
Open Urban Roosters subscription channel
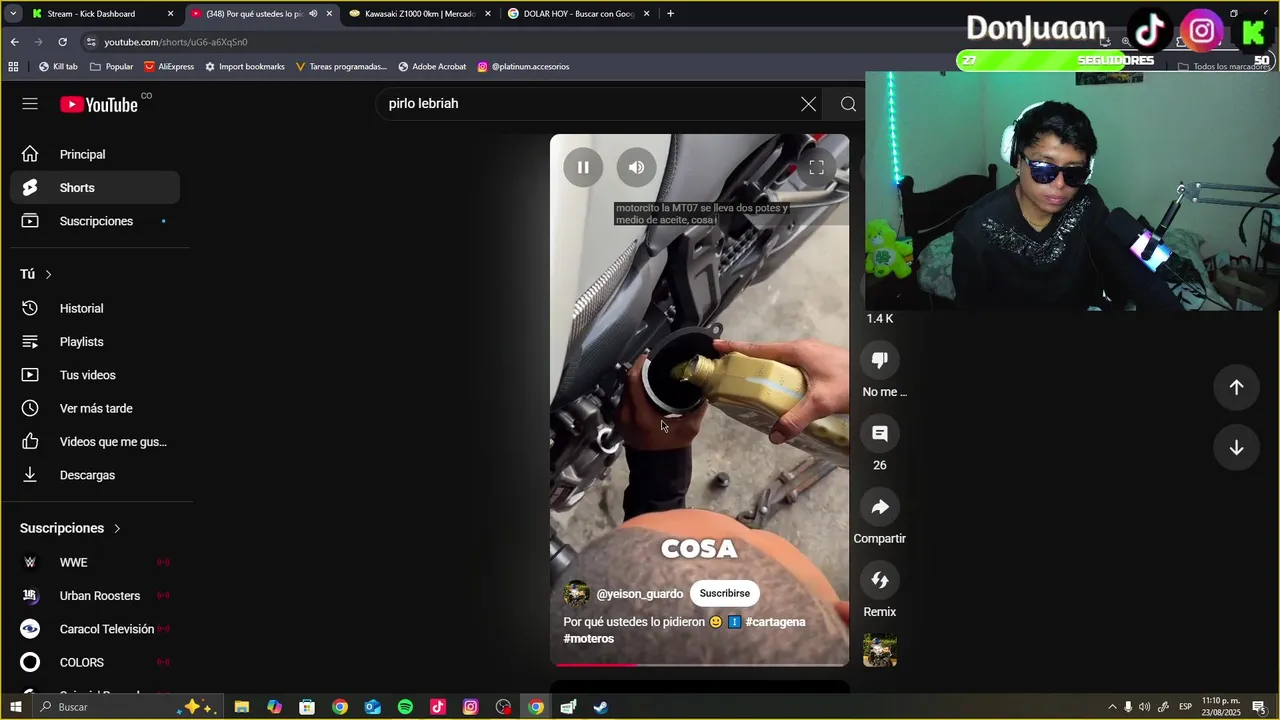pos(95,596)
